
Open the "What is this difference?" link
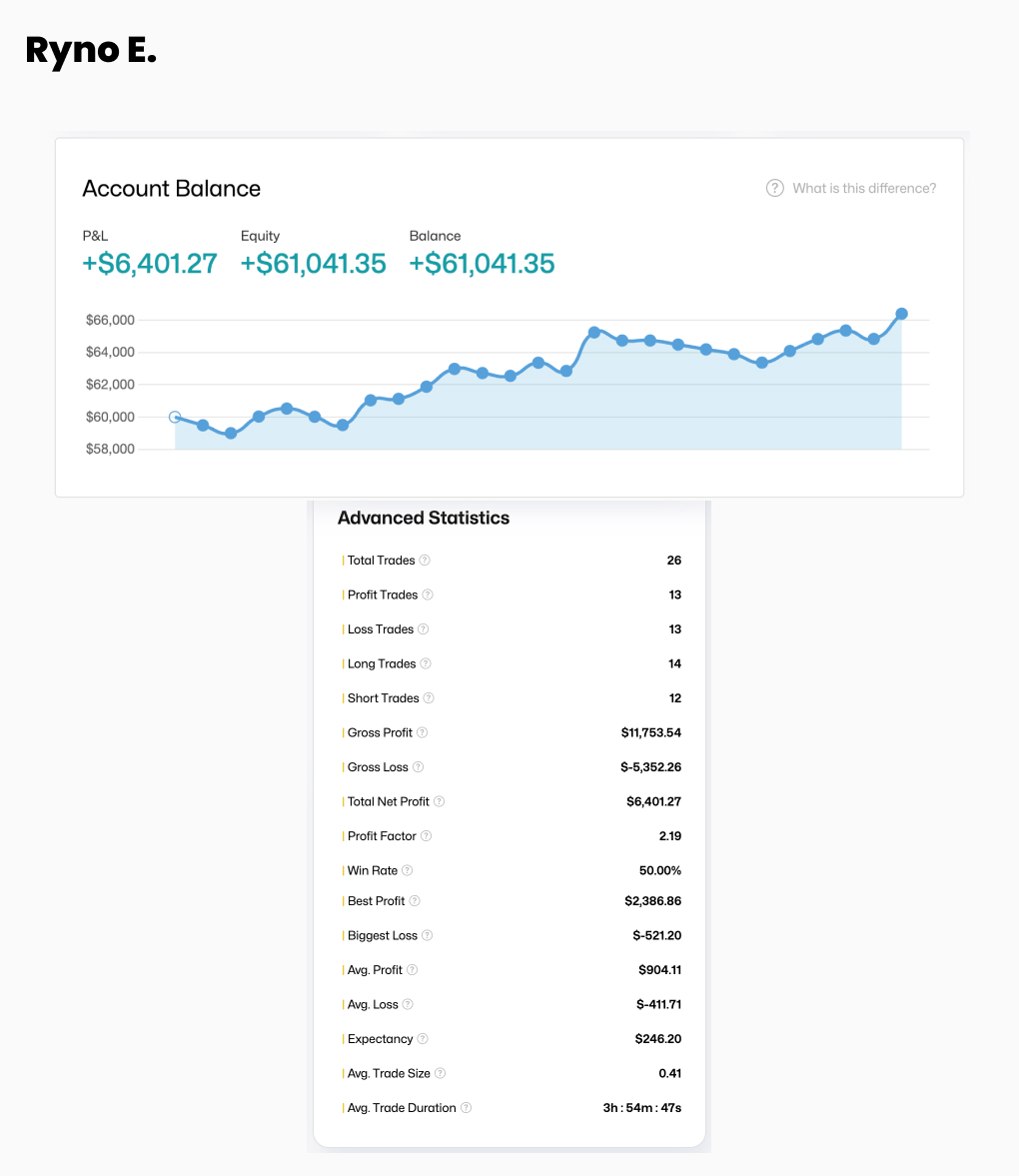(x=864, y=188)
